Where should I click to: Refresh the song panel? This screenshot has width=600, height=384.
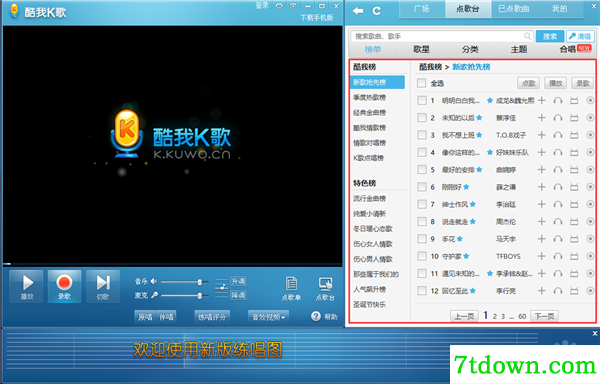[377, 11]
